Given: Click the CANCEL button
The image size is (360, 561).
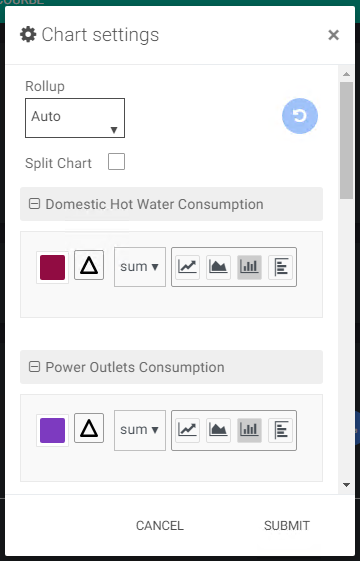Looking at the screenshot, I should point(160,526).
